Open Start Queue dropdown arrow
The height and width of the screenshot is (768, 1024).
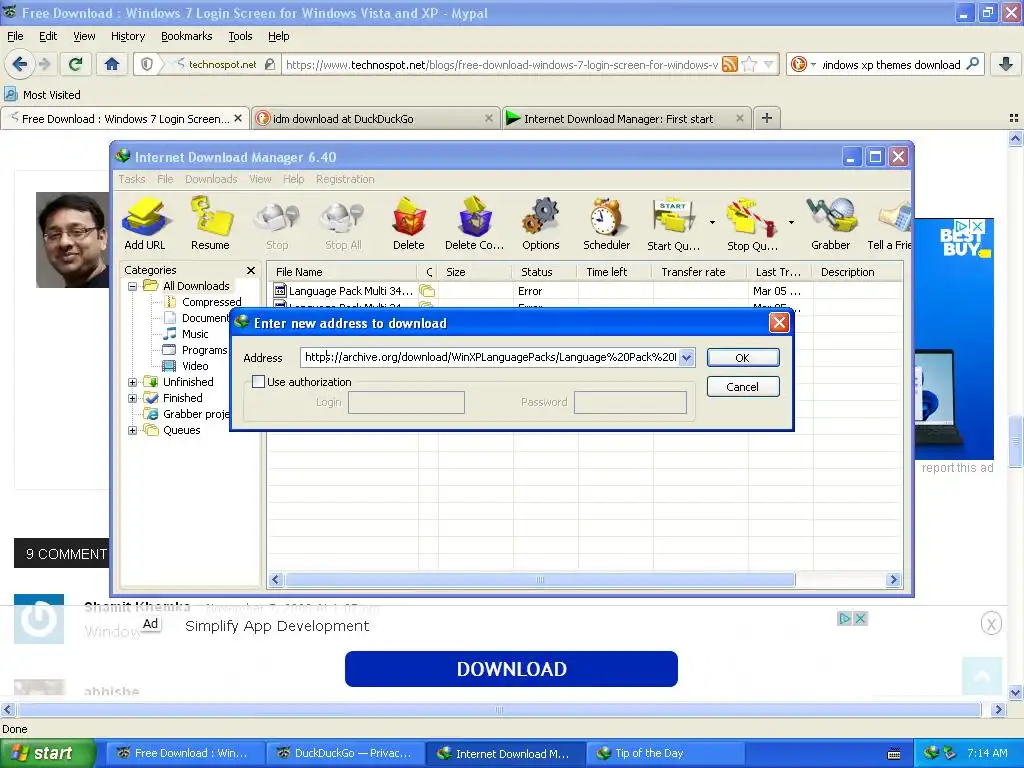[712, 223]
